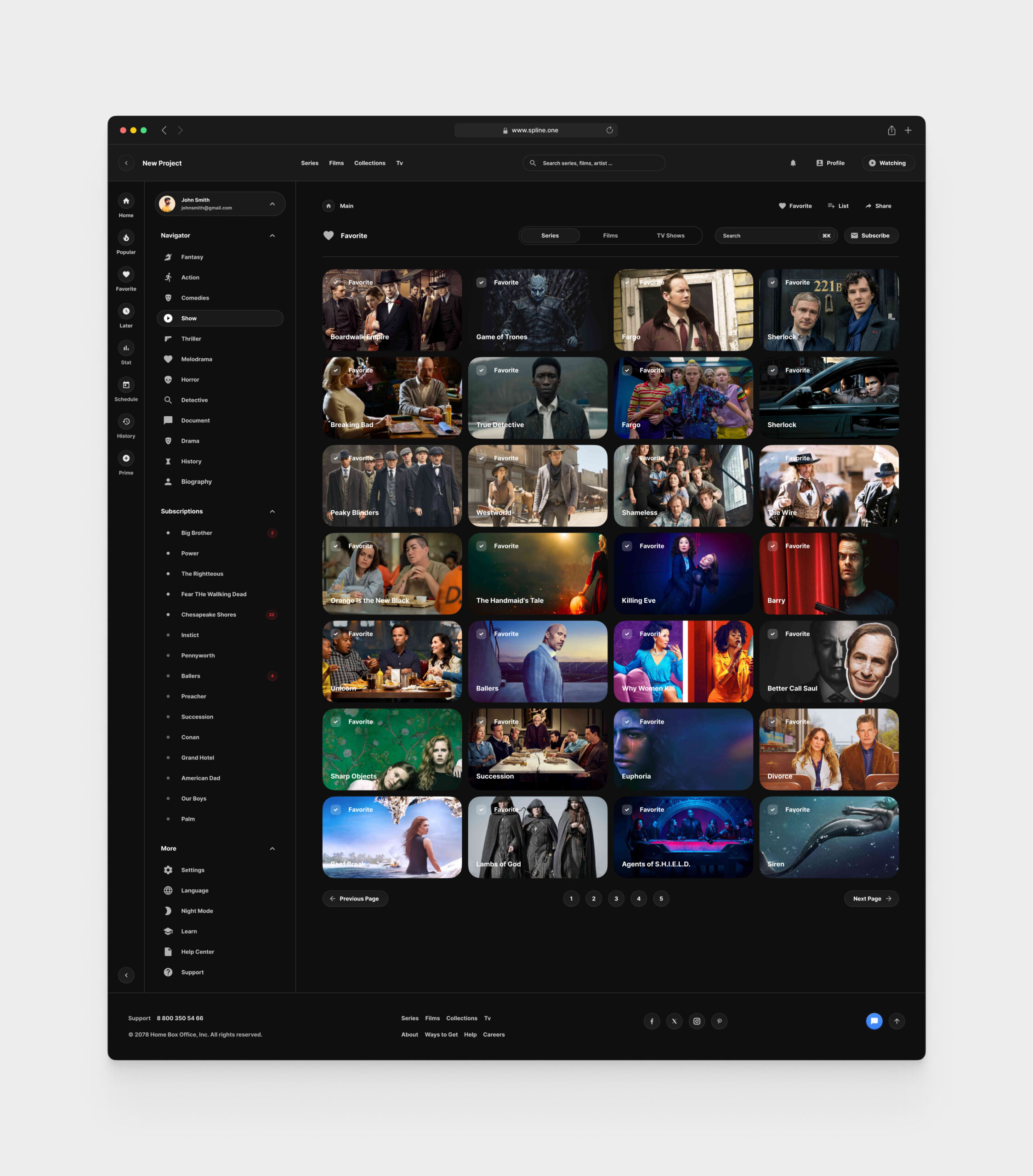Open the Home icon in left rail

click(x=126, y=201)
